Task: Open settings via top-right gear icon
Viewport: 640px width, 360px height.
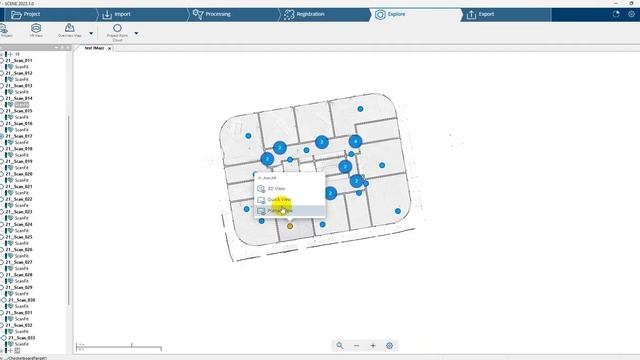Action: [631, 14]
